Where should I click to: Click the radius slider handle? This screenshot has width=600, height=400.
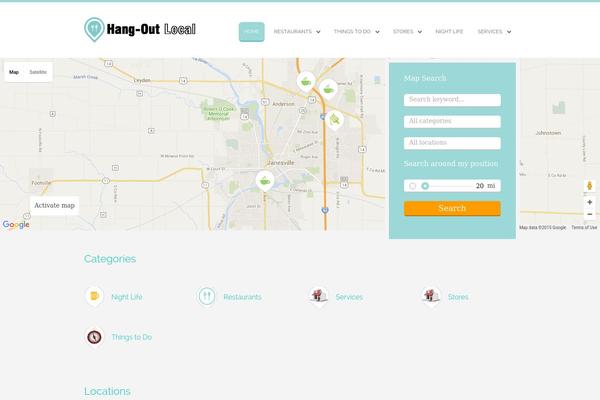click(425, 186)
